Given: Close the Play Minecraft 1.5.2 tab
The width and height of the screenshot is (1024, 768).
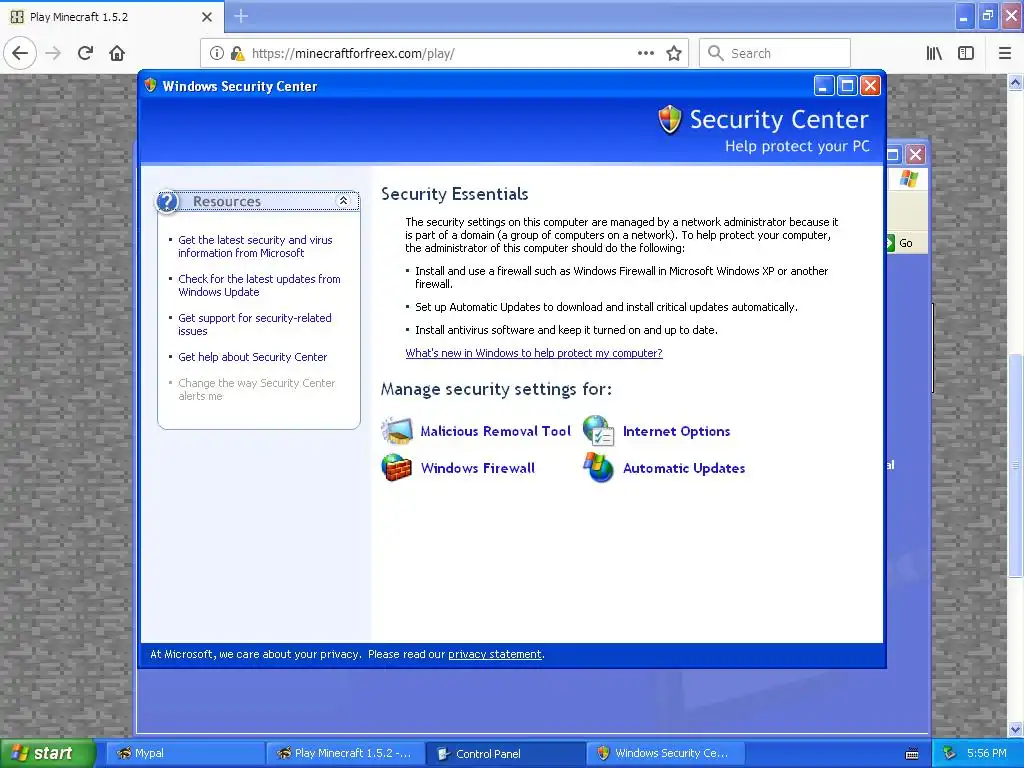Looking at the screenshot, I should [206, 17].
